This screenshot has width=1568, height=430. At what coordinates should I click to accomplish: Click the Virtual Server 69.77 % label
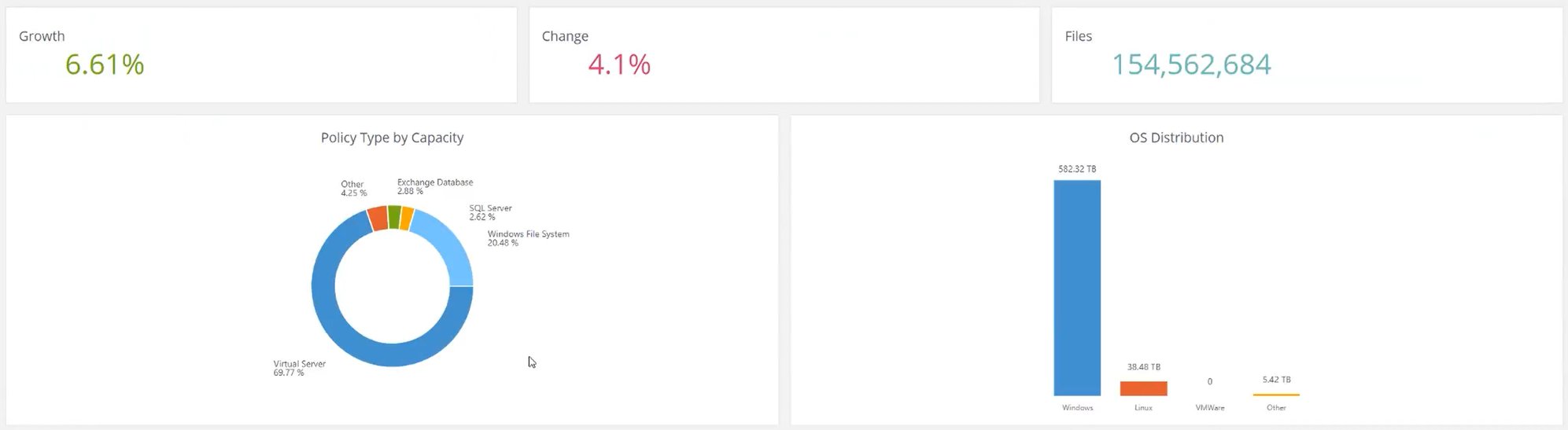click(x=299, y=368)
